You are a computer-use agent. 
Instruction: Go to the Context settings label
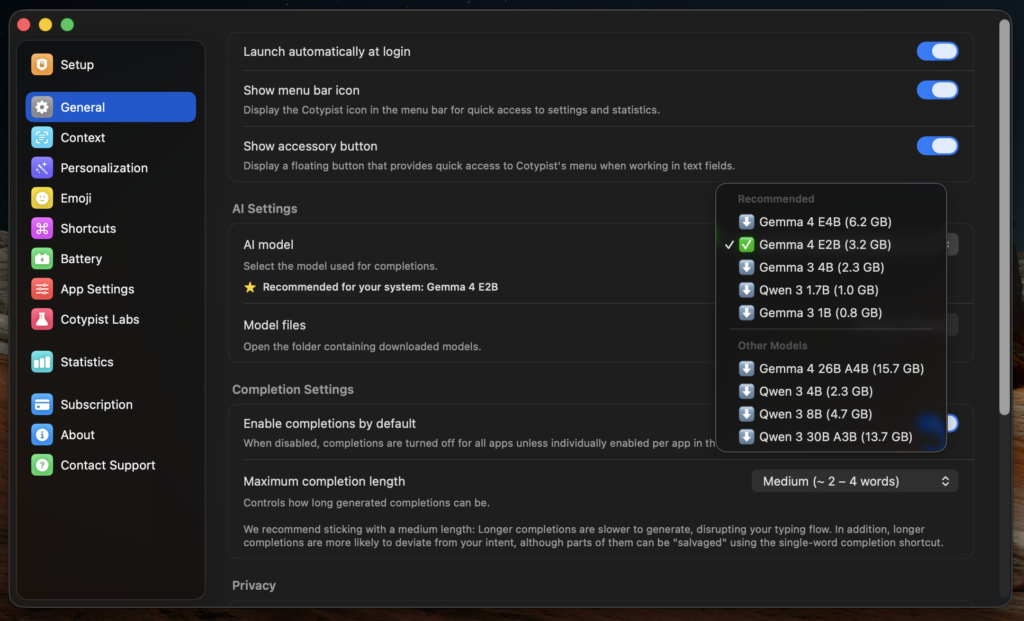83,138
